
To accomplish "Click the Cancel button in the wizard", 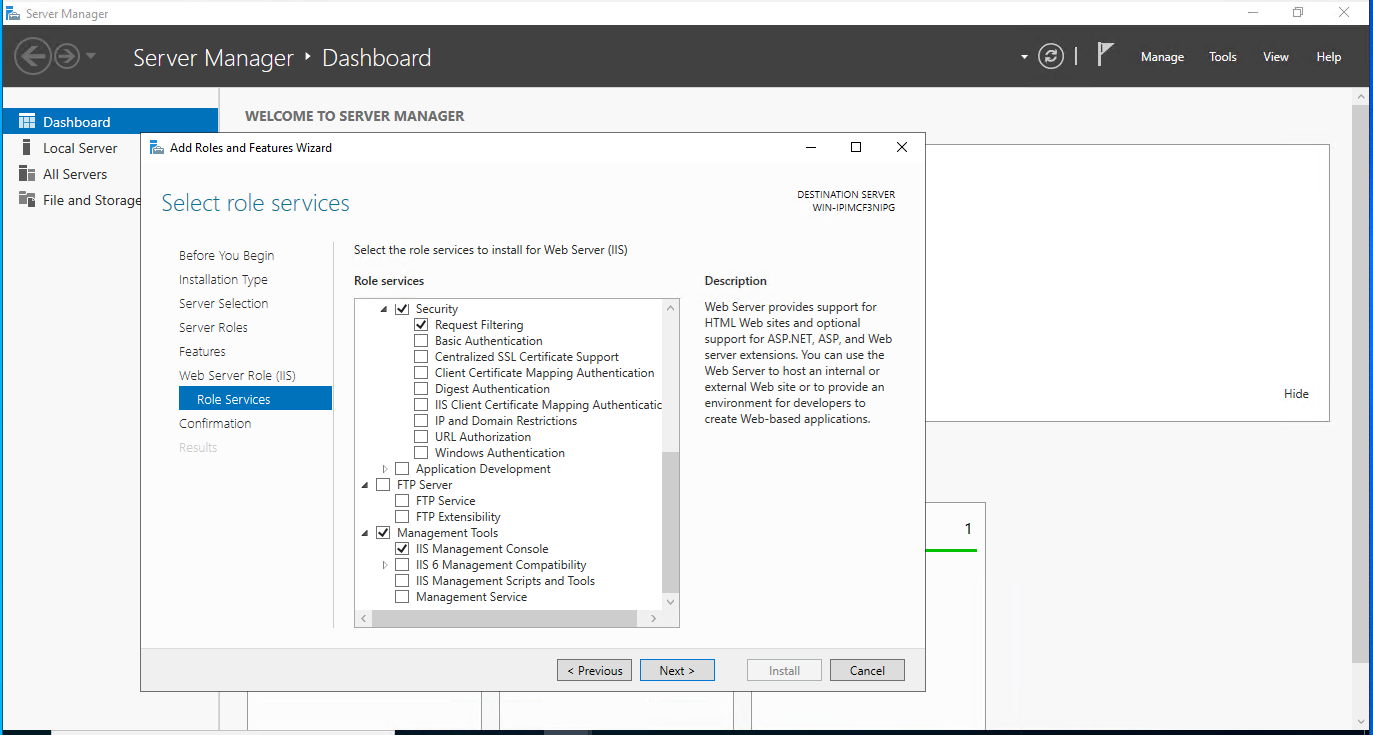I will (x=867, y=670).
